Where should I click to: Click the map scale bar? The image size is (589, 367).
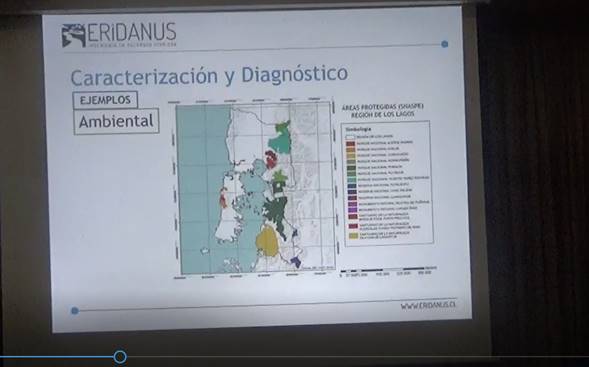[x=388, y=269]
